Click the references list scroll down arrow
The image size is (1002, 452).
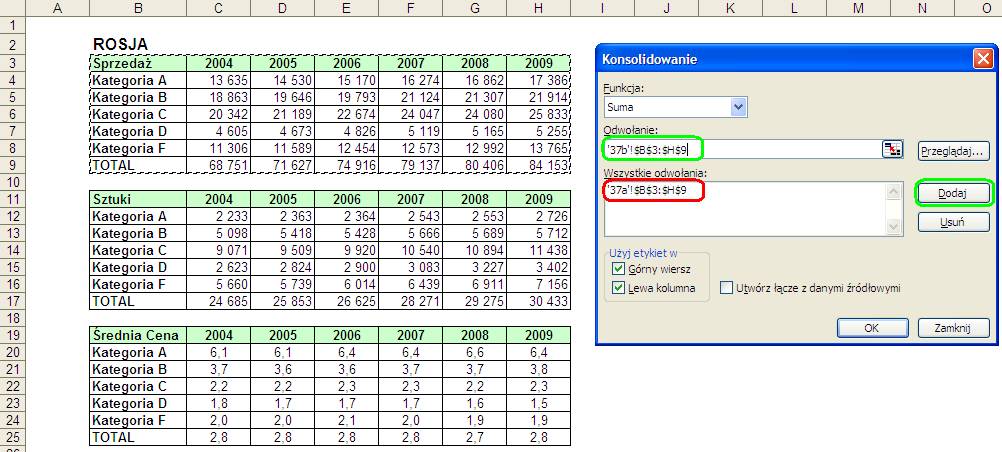coord(893,226)
